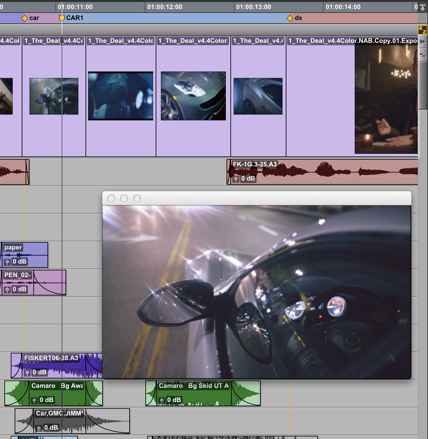Open clip gain badge on Car,GMC JIMM clip
Screen dimensions: 428x439
coord(47,427)
